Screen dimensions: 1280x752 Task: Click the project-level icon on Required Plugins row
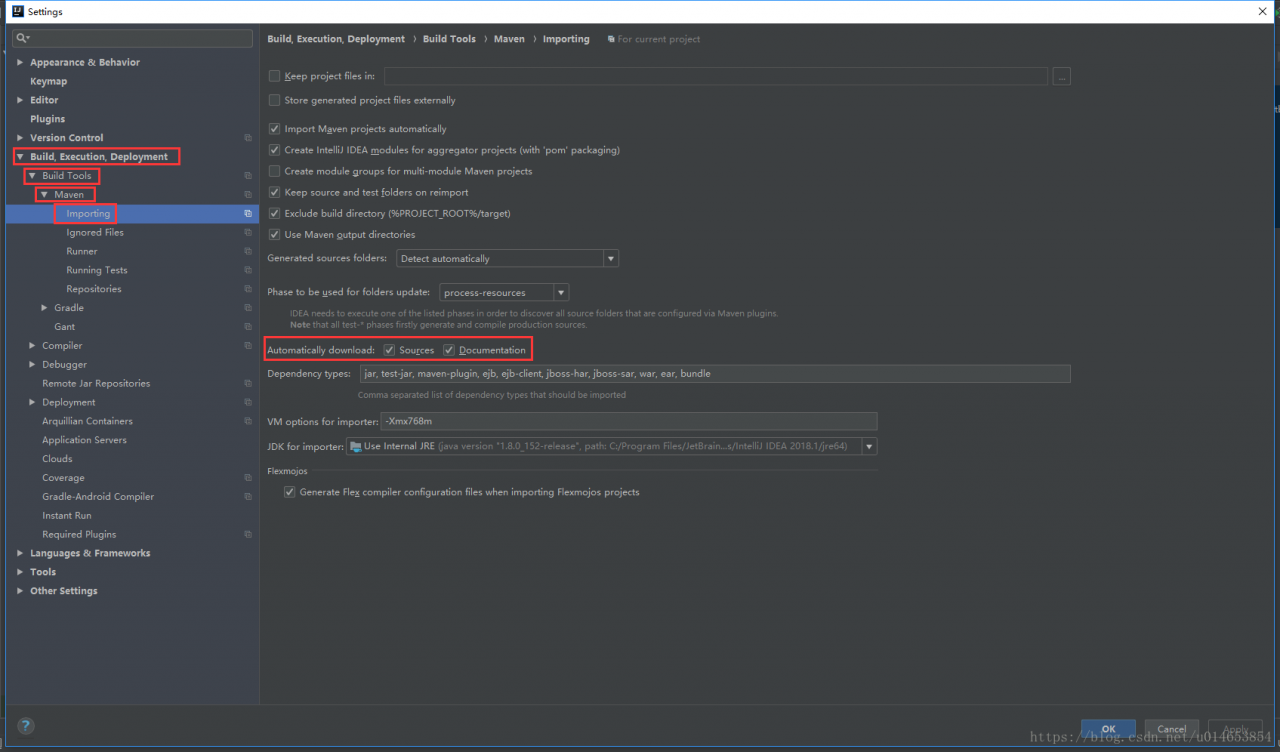[x=248, y=535]
